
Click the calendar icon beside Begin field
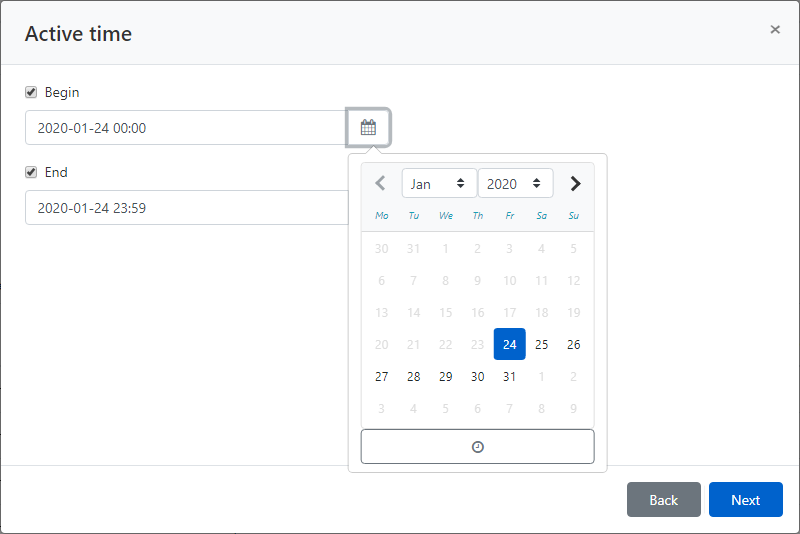368,128
